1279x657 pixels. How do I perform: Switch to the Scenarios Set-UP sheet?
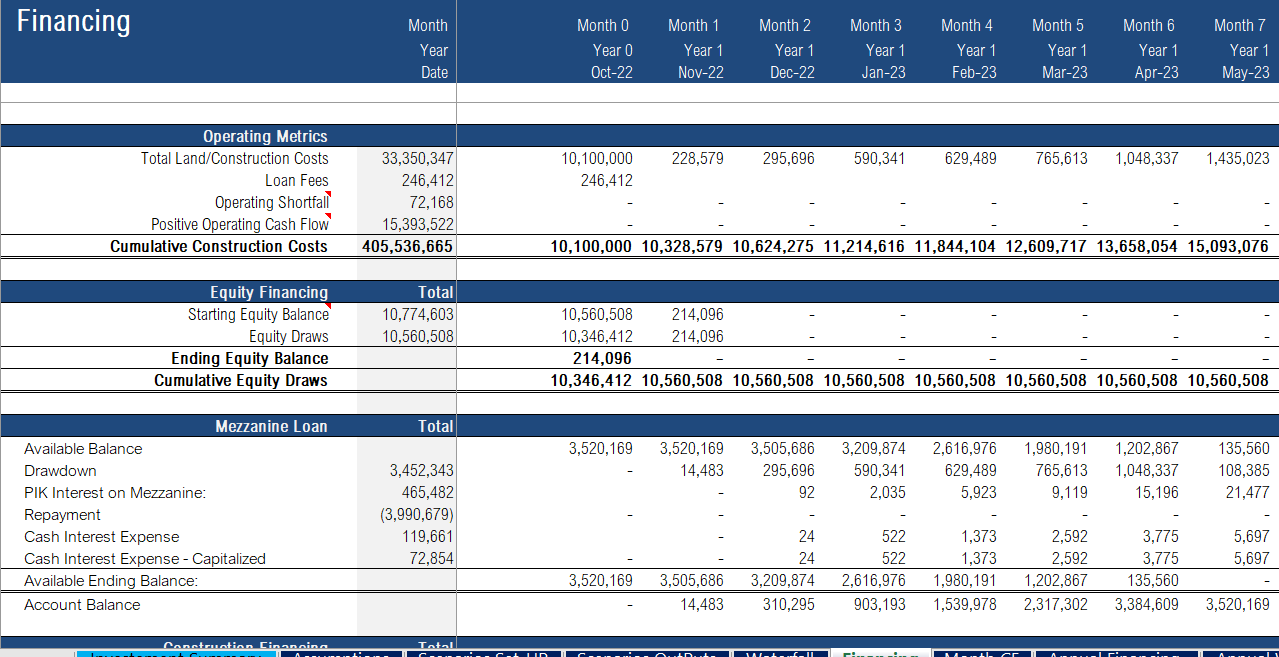click(x=485, y=653)
